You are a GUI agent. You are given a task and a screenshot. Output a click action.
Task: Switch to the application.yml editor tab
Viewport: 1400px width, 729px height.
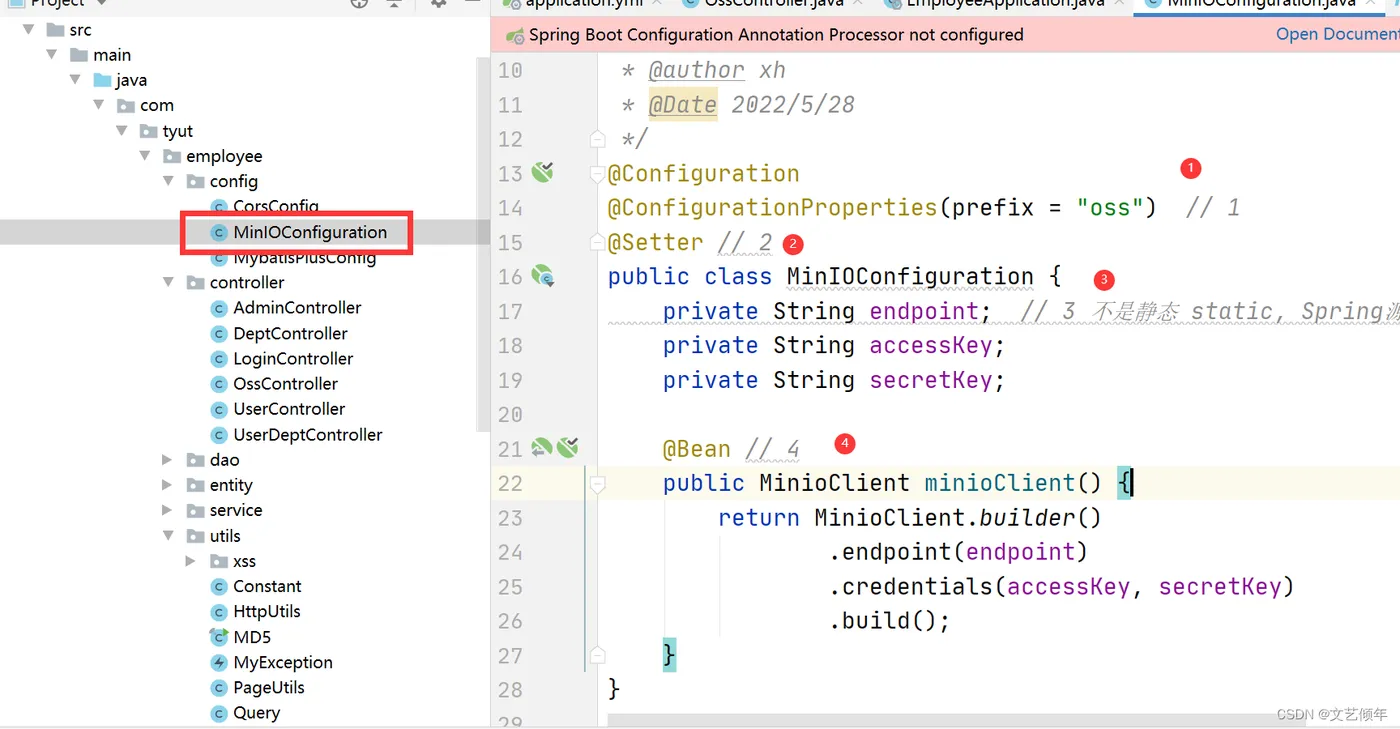(584, 4)
